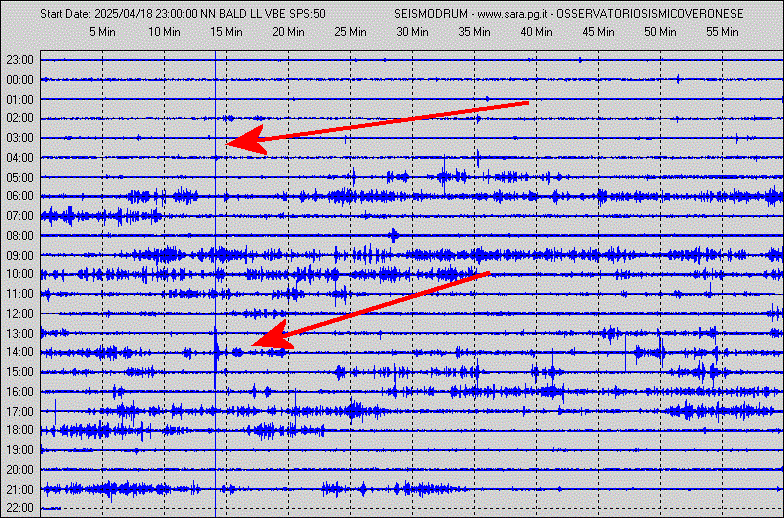
Task: Select the 04:00 hour trace label
Action: pyautogui.click(x=20, y=158)
